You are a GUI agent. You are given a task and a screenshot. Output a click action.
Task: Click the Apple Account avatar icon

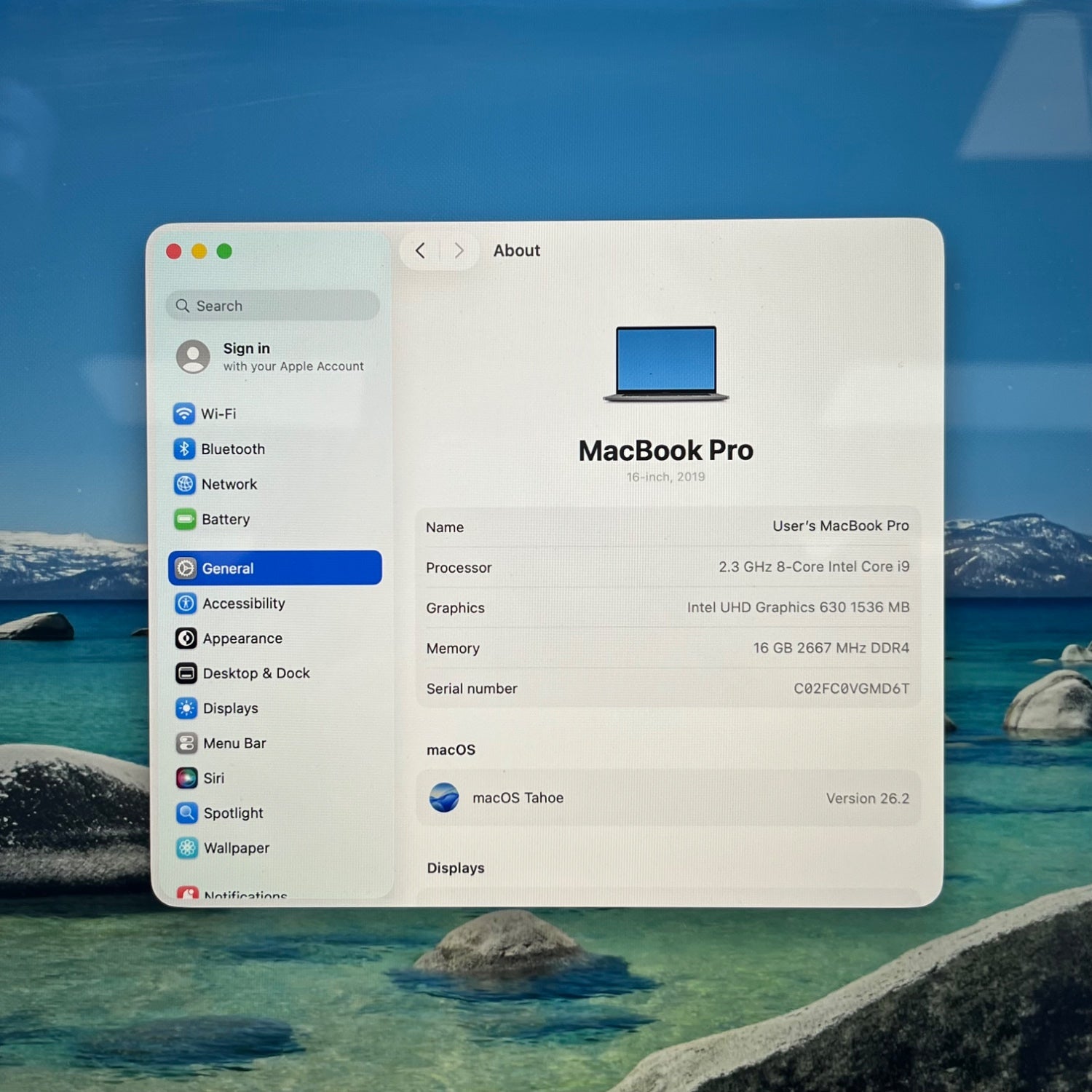(x=193, y=357)
